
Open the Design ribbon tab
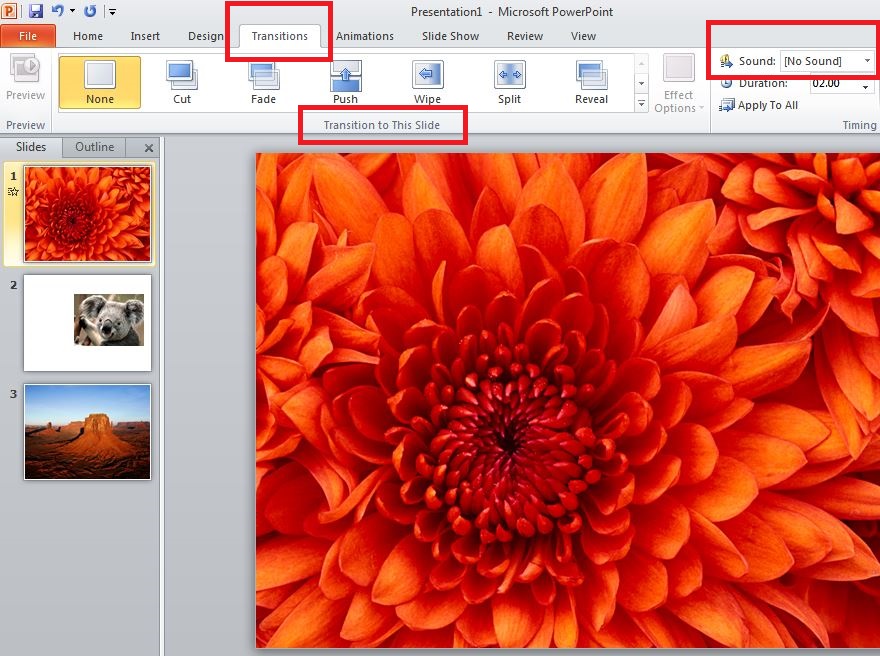point(205,36)
